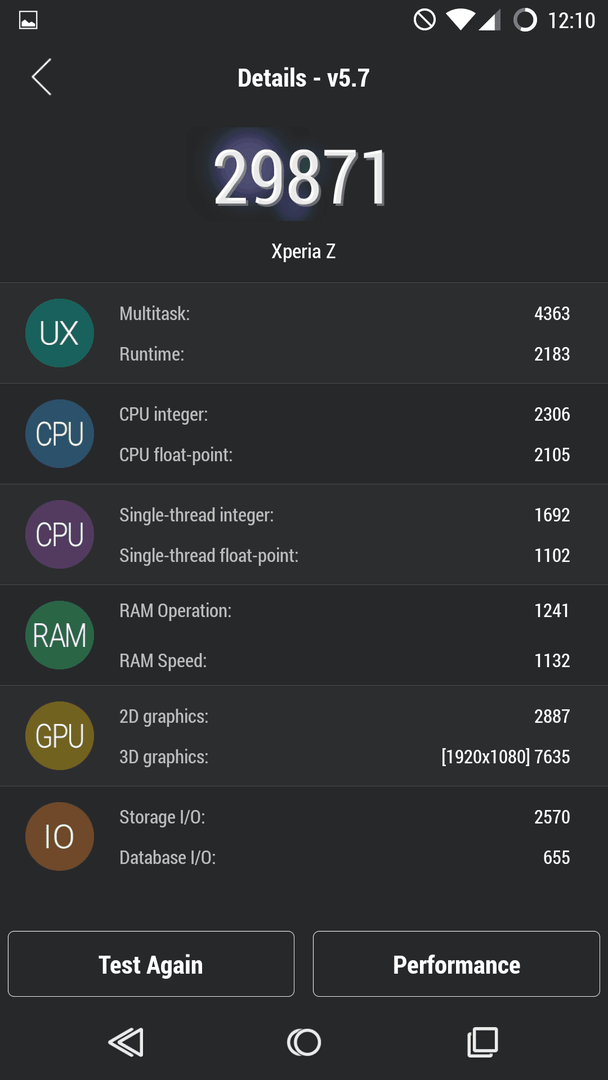Tap the Wi-Fi status bar icon
The image size is (608, 1080).
click(459, 20)
